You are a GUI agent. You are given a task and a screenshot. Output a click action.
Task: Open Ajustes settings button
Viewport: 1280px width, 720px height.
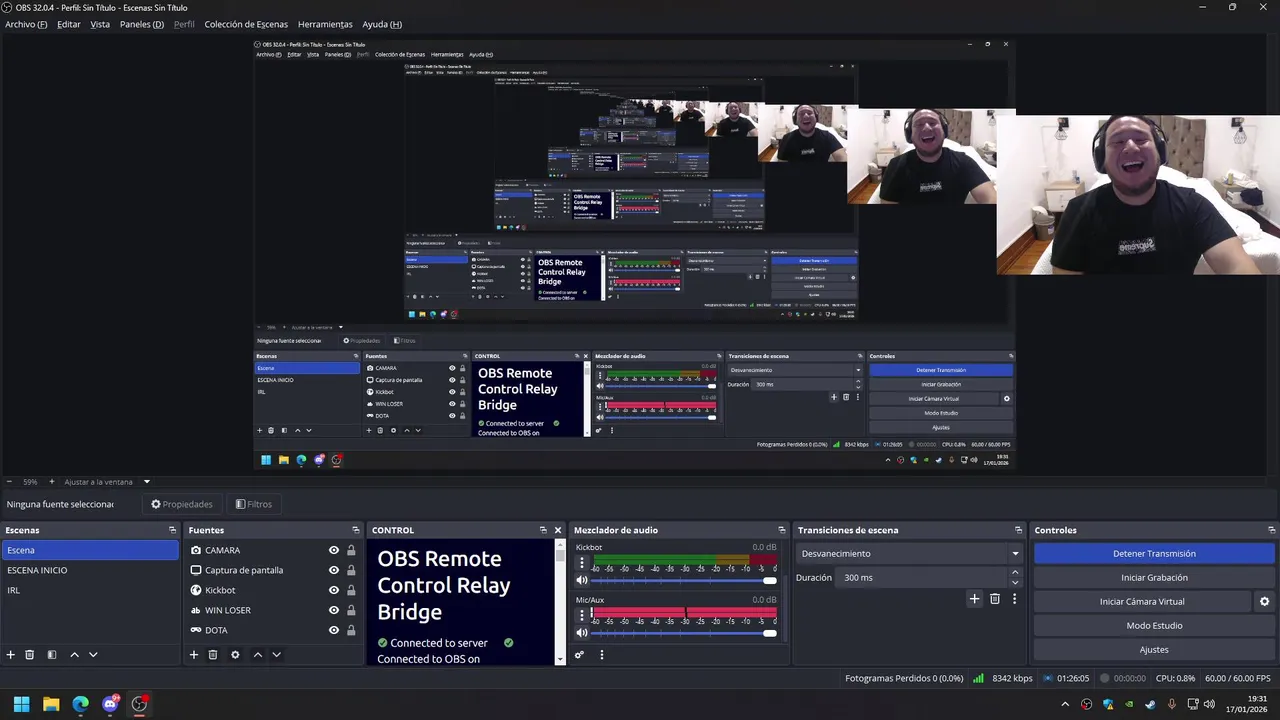point(1154,649)
